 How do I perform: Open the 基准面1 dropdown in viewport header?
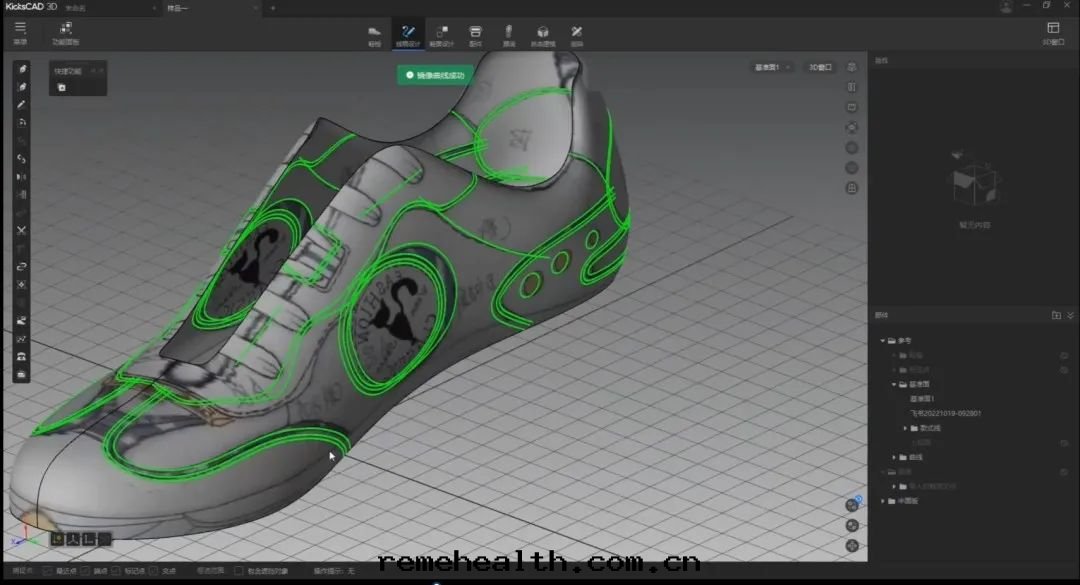pyautogui.click(x=773, y=67)
